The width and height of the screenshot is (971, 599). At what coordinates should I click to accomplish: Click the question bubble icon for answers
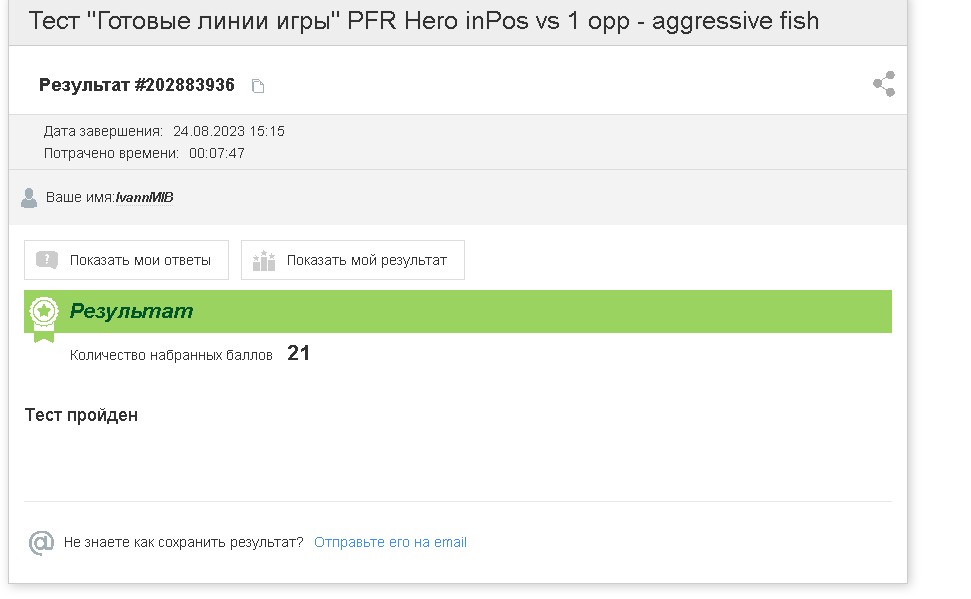[x=47, y=260]
